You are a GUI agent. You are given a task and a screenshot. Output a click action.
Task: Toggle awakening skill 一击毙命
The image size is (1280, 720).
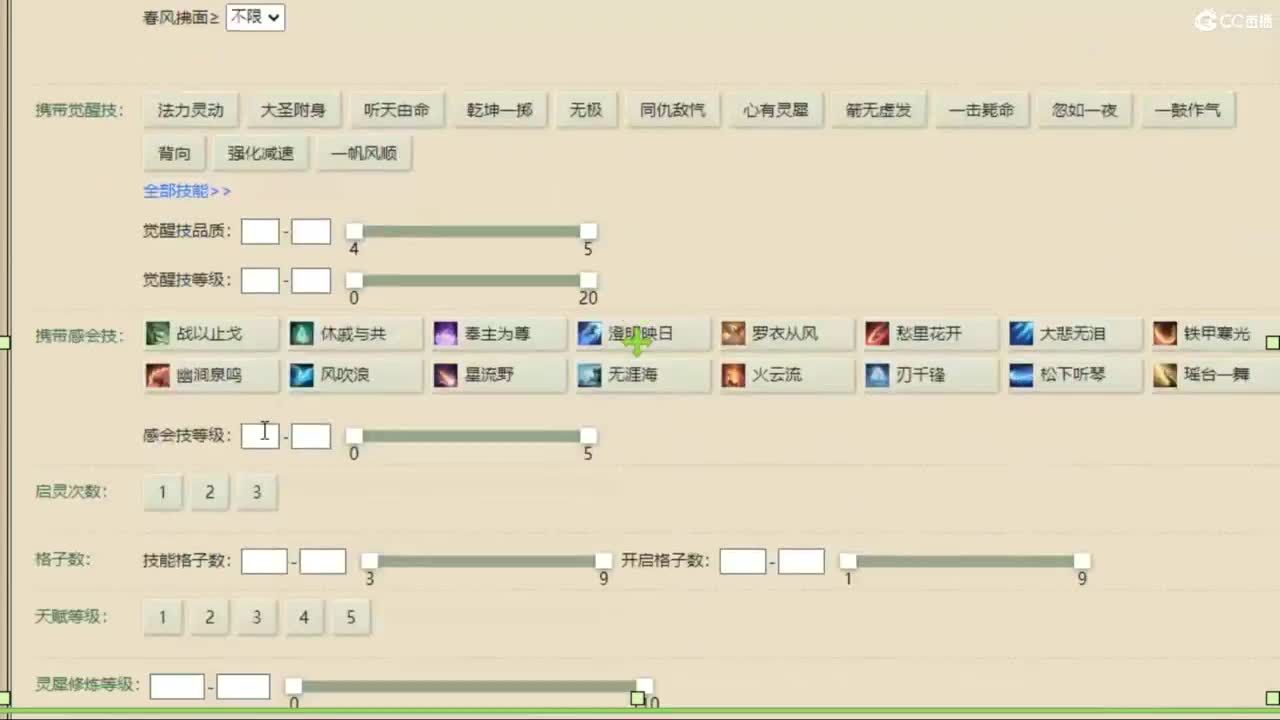click(x=982, y=110)
